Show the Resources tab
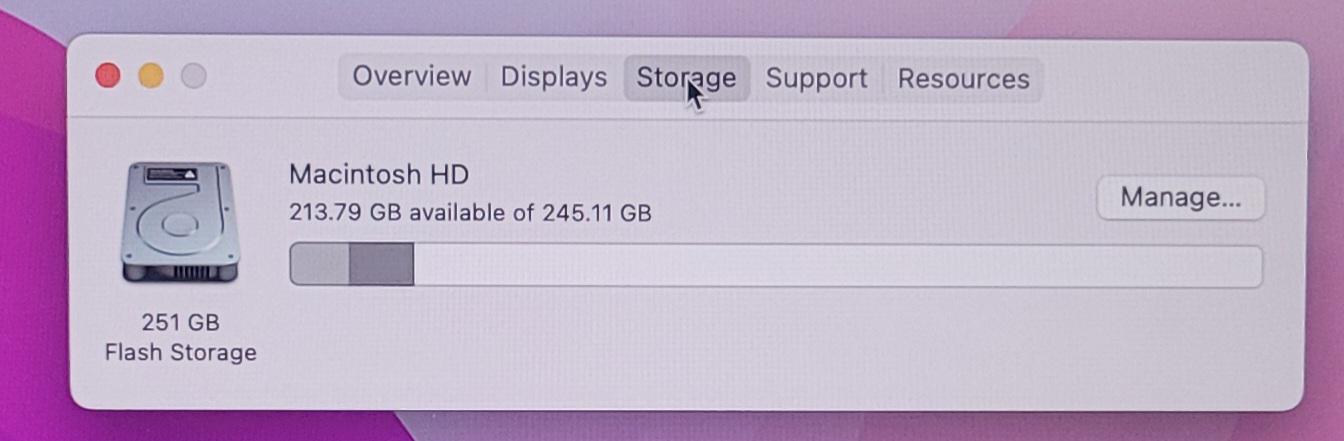The image size is (1344, 441). [963, 79]
